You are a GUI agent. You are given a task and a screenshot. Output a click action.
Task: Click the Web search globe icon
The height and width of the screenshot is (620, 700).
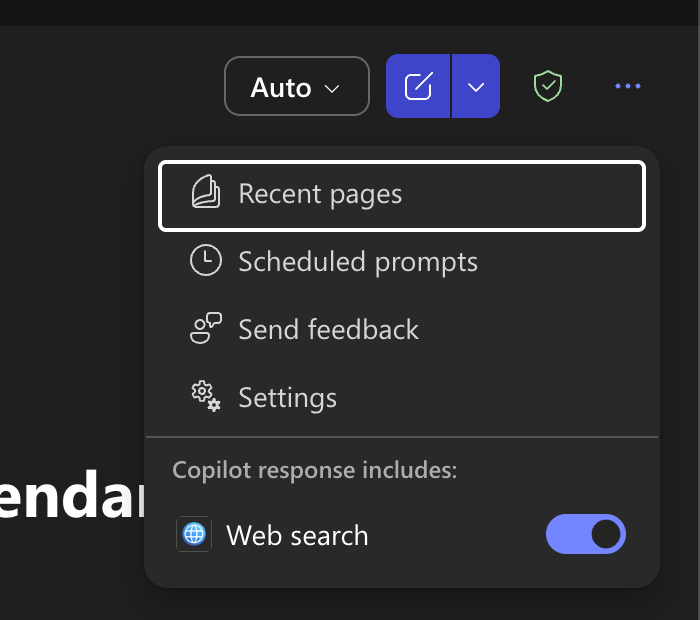[x=194, y=535]
